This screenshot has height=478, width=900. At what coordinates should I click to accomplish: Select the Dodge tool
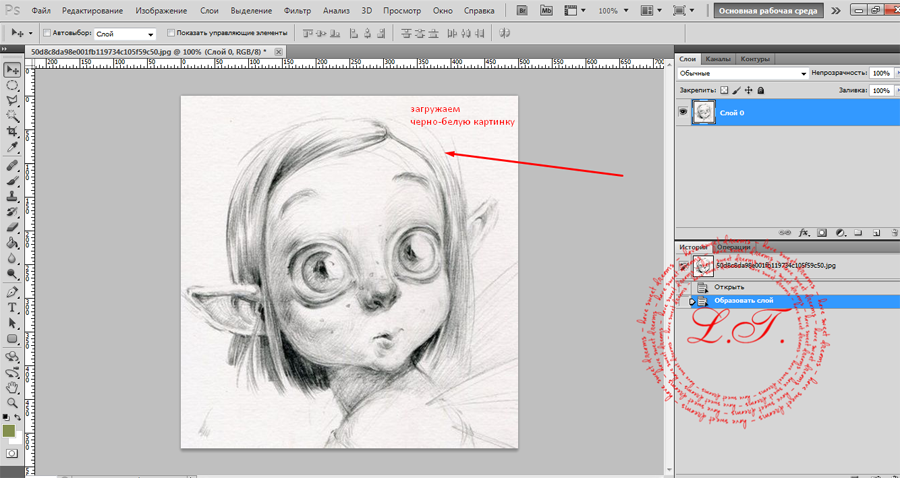tap(12, 274)
